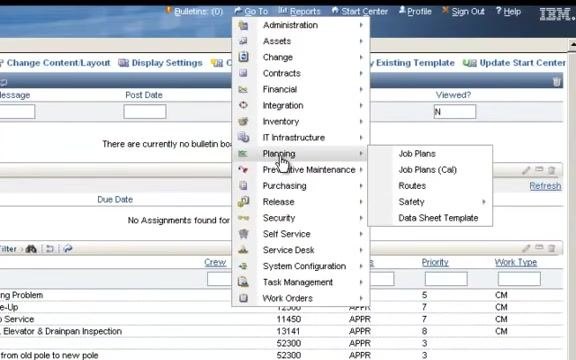Open the Preventive Maintenance module icon
576x360 pixels.
coord(243,170)
